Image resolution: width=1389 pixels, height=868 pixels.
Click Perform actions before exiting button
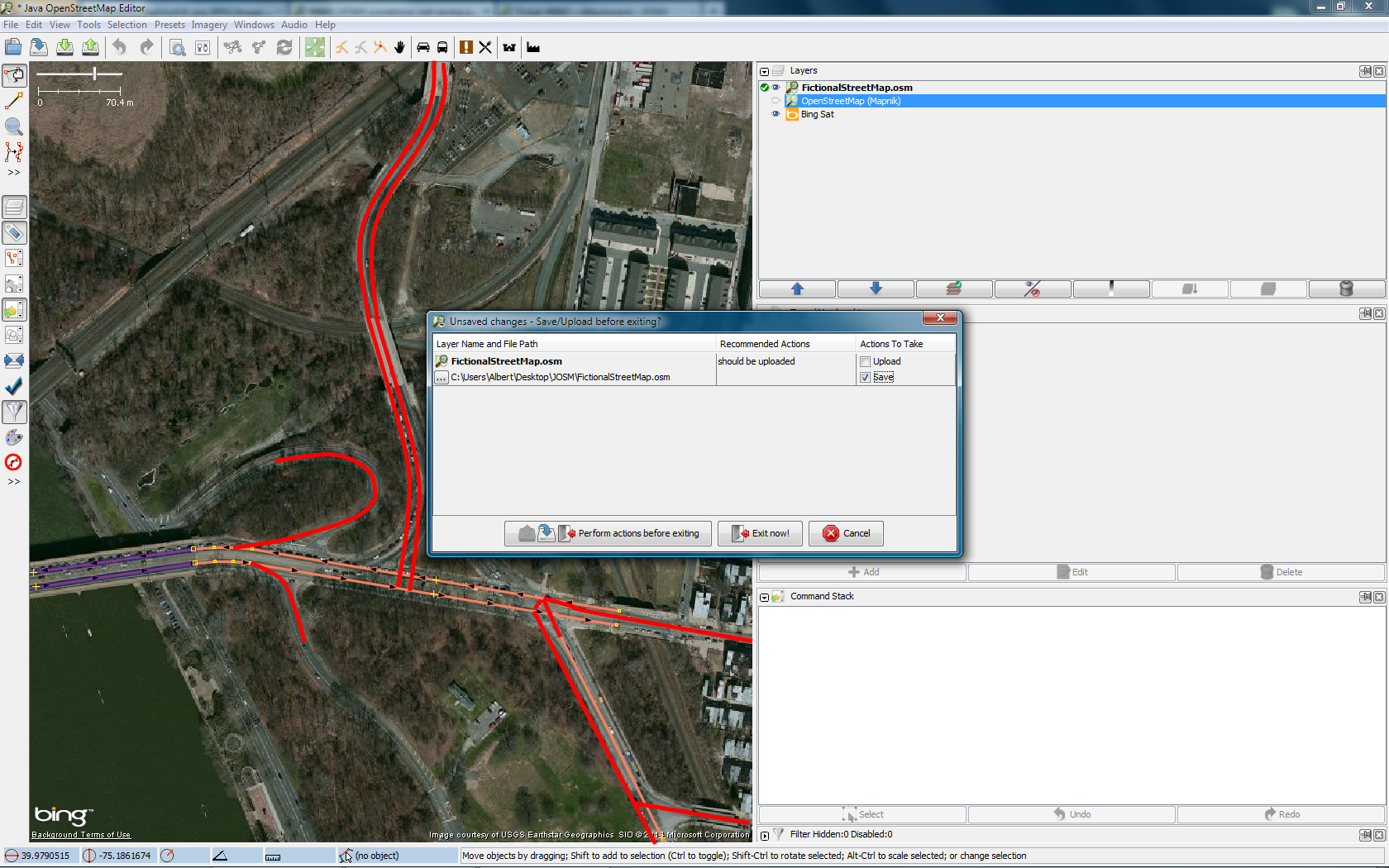point(609,533)
